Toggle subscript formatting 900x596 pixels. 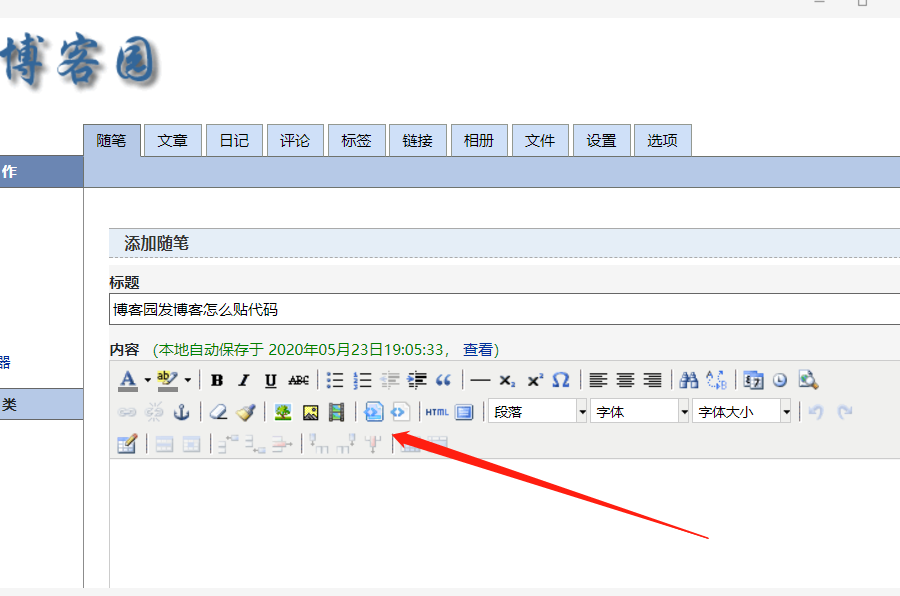[507, 380]
